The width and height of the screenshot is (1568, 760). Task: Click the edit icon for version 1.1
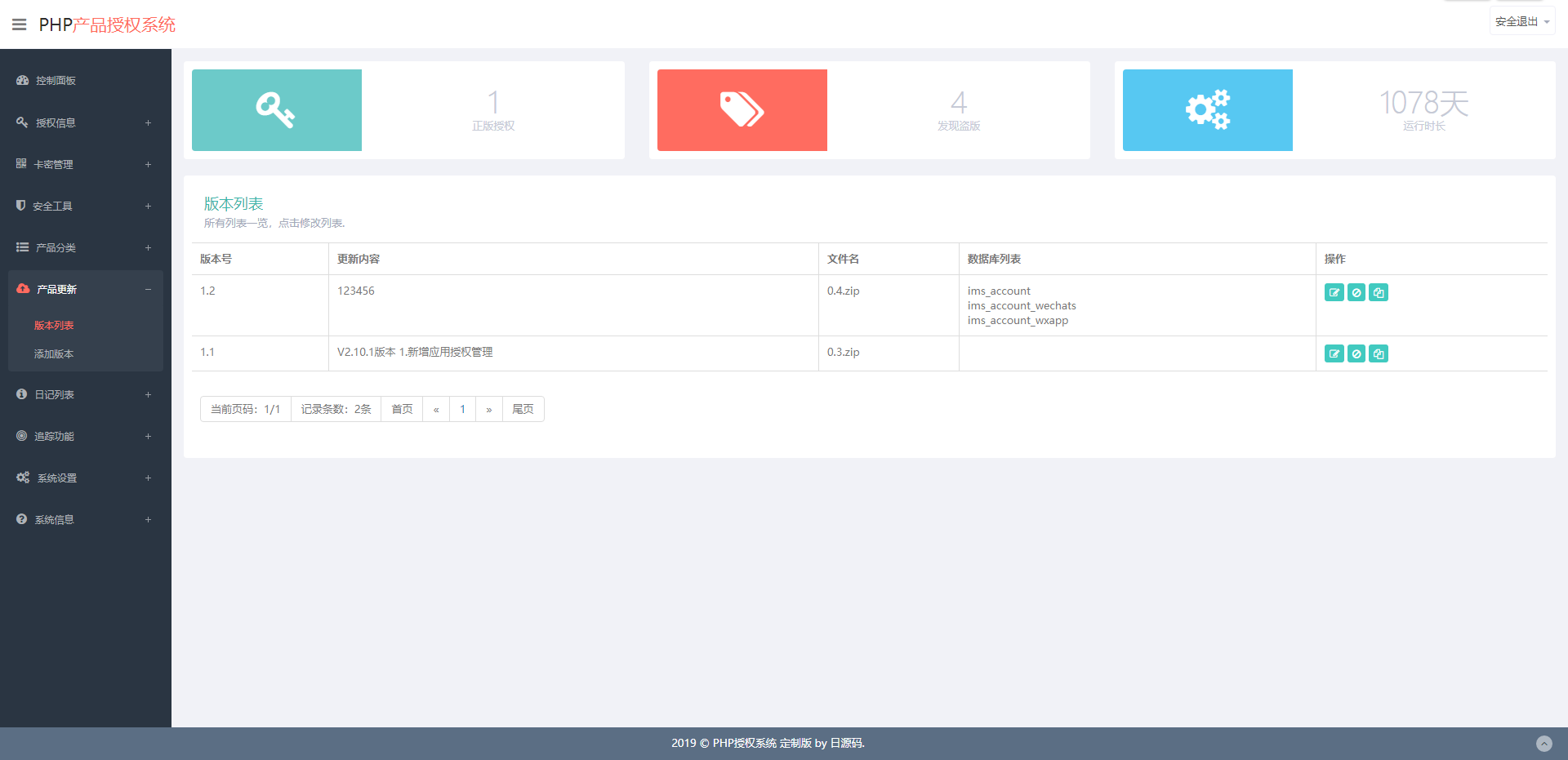click(x=1334, y=353)
